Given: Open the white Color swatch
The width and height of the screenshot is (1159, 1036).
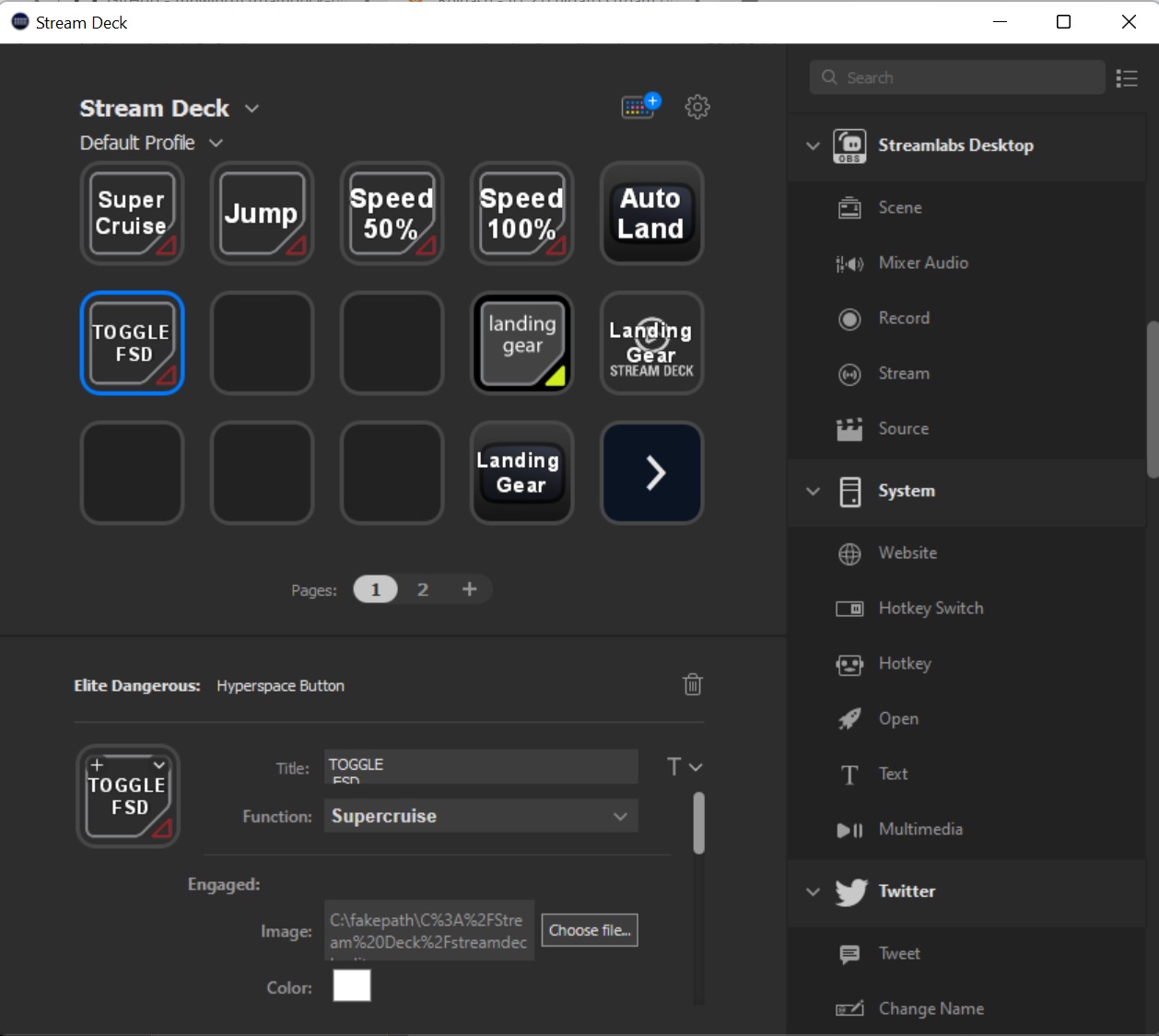Looking at the screenshot, I should (x=352, y=985).
